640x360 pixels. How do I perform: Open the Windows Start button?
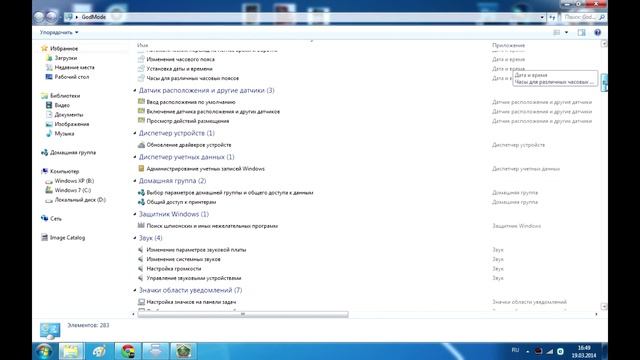44,351
